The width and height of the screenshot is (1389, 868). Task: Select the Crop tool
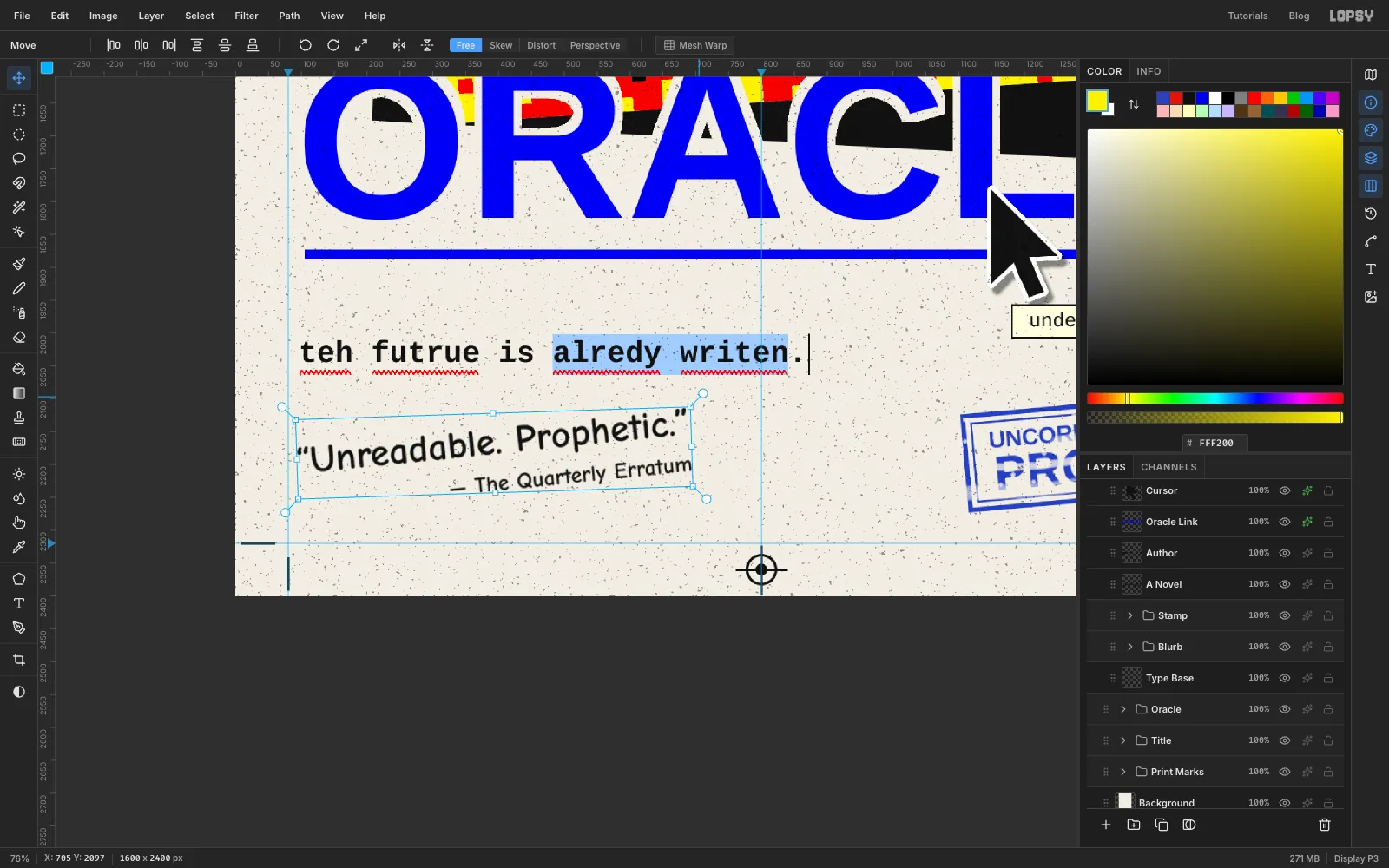pyautogui.click(x=19, y=660)
